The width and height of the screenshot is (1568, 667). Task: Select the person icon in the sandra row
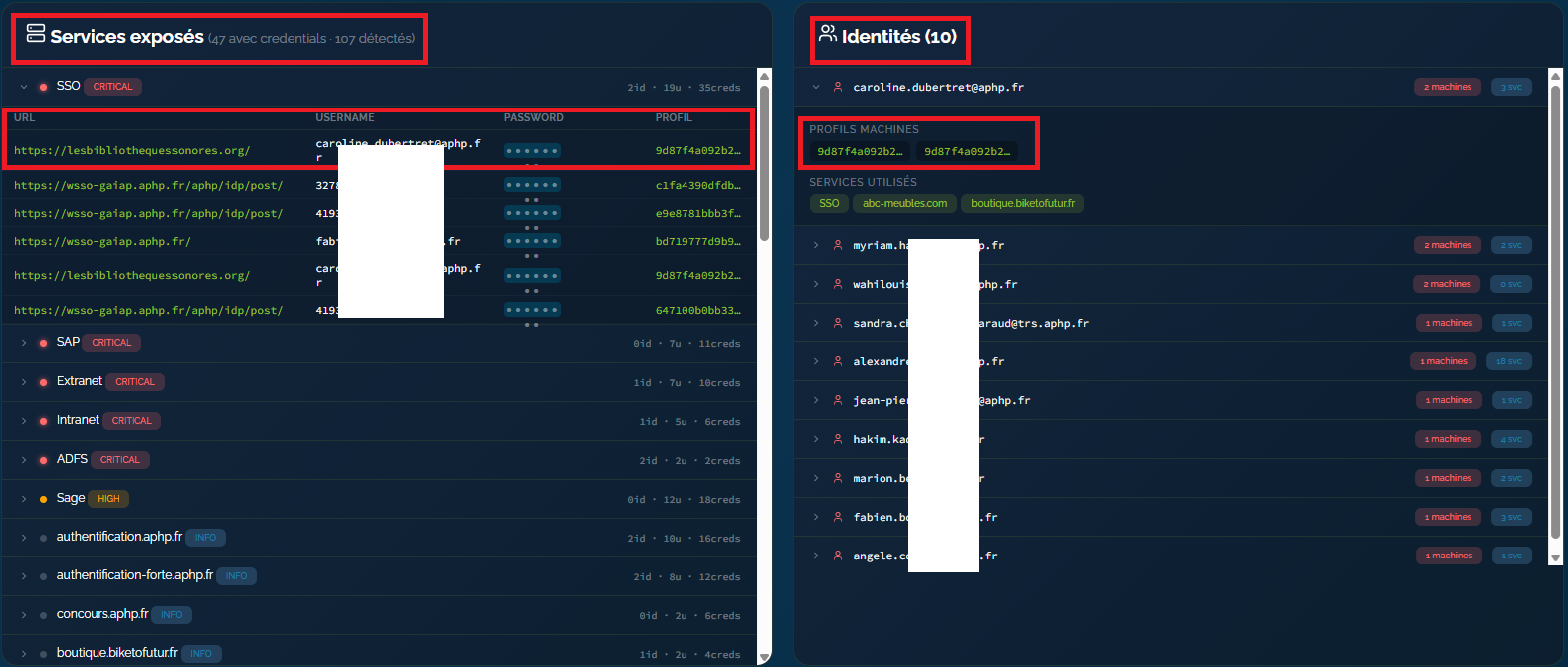pyautogui.click(x=838, y=323)
